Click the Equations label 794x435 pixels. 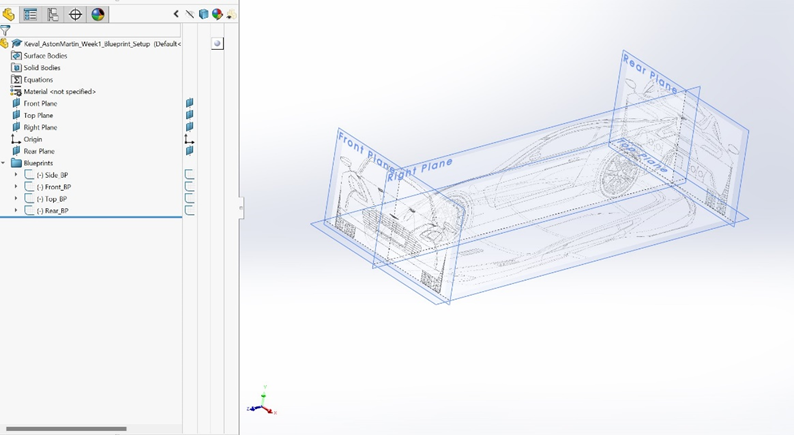[x=38, y=80]
